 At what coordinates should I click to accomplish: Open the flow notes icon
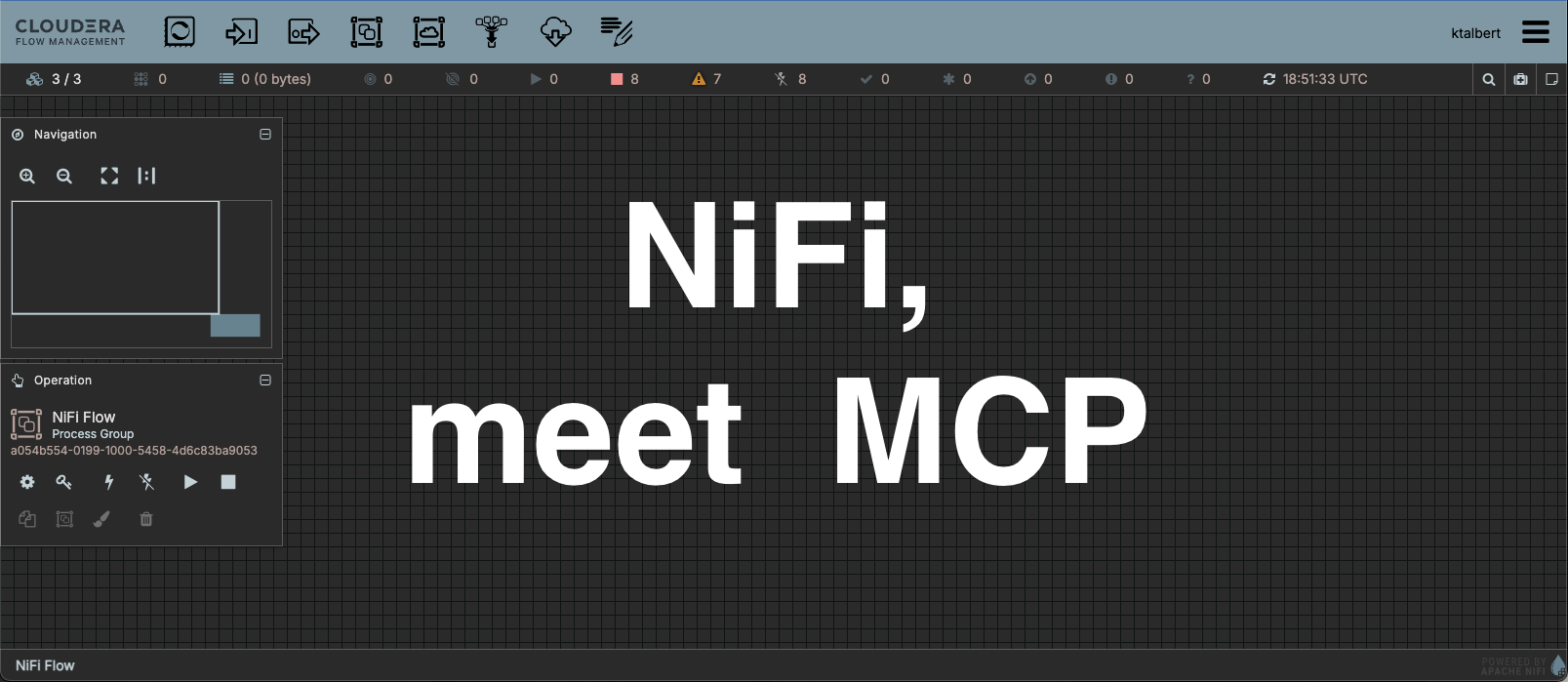pos(1551,79)
